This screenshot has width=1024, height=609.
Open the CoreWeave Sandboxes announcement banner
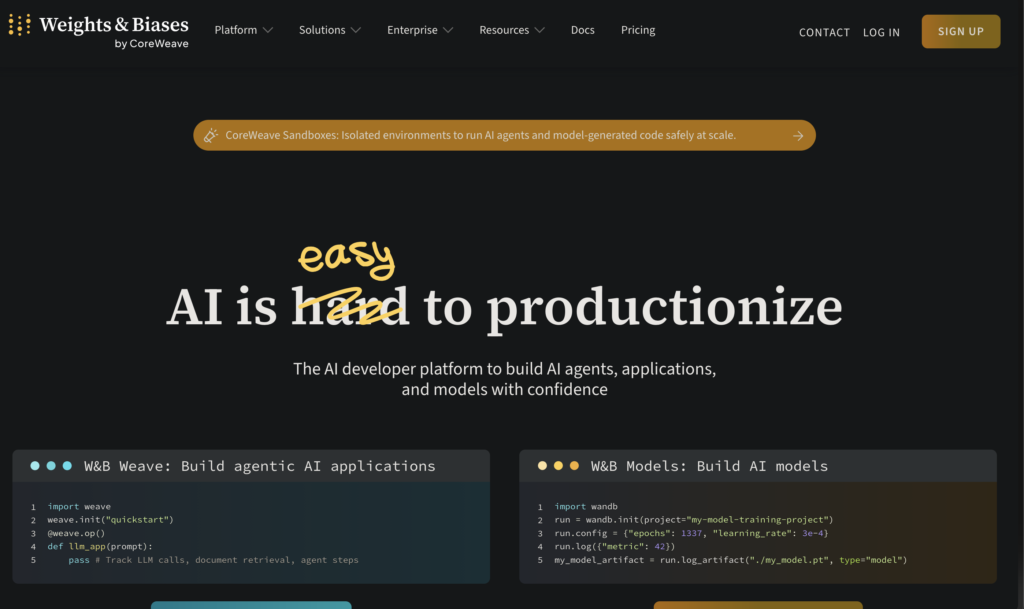coord(504,135)
